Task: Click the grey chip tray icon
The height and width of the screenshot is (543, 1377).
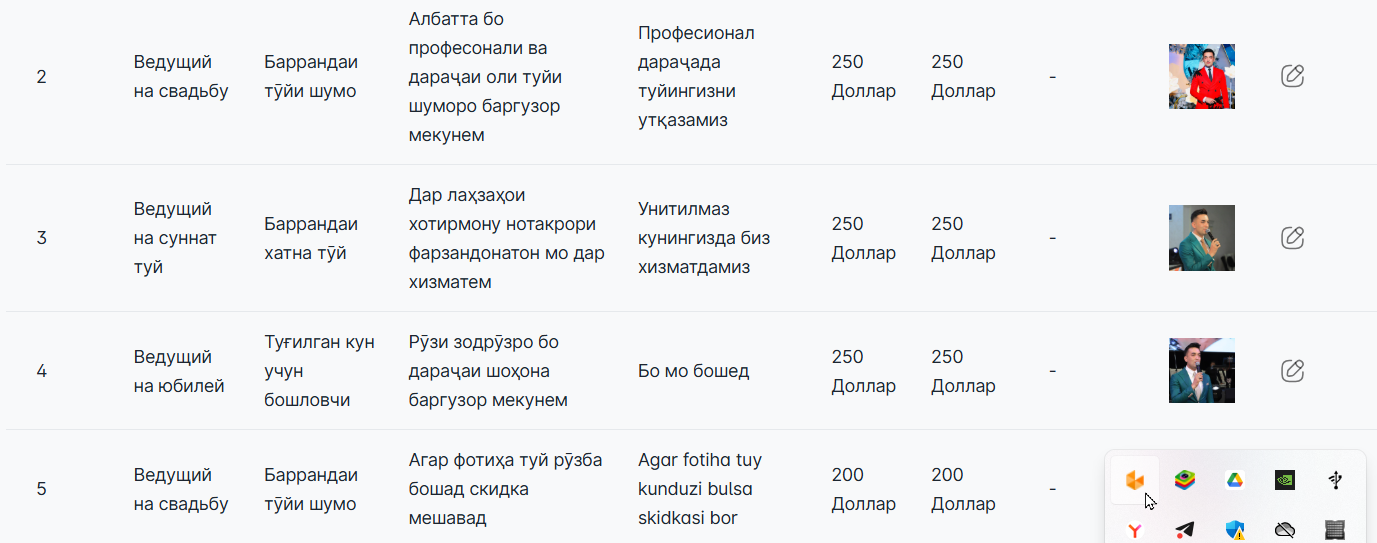Action: tap(1335, 531)
